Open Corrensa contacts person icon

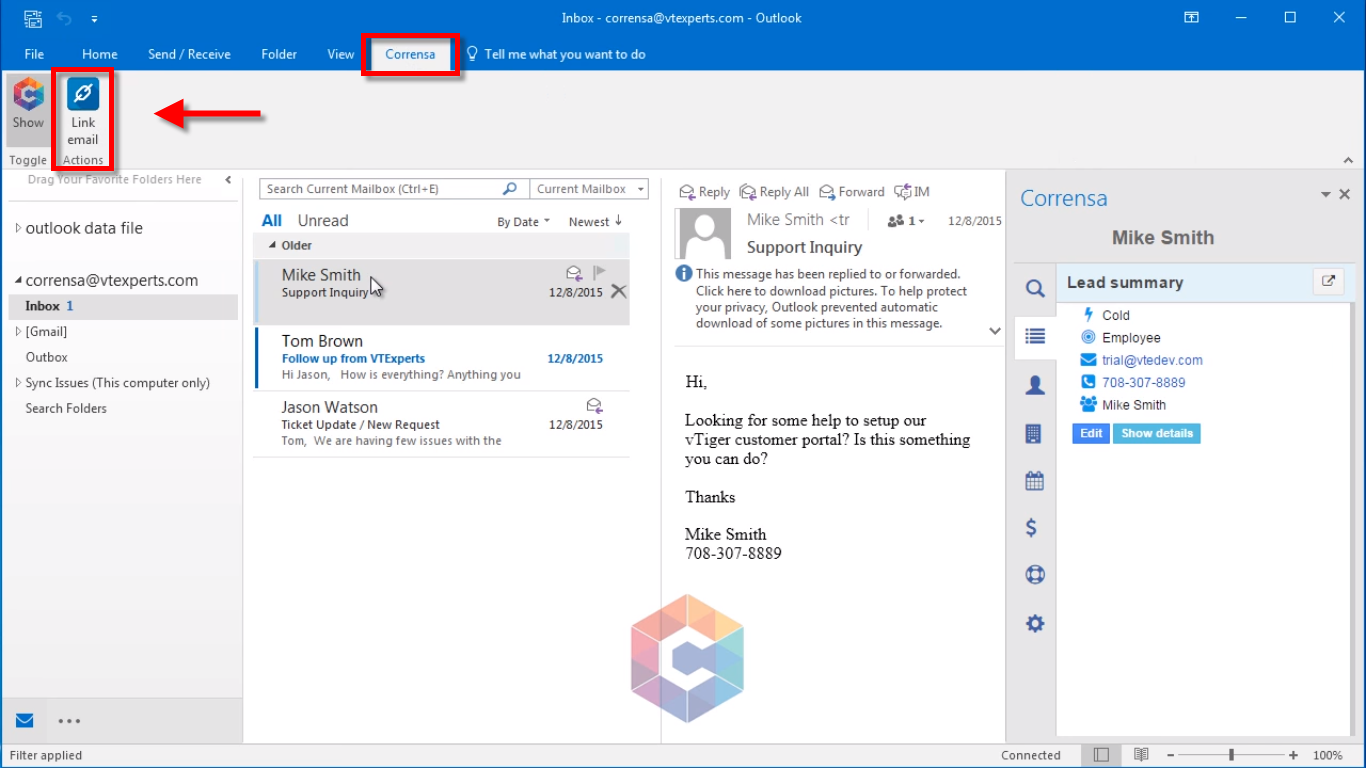1035,385
